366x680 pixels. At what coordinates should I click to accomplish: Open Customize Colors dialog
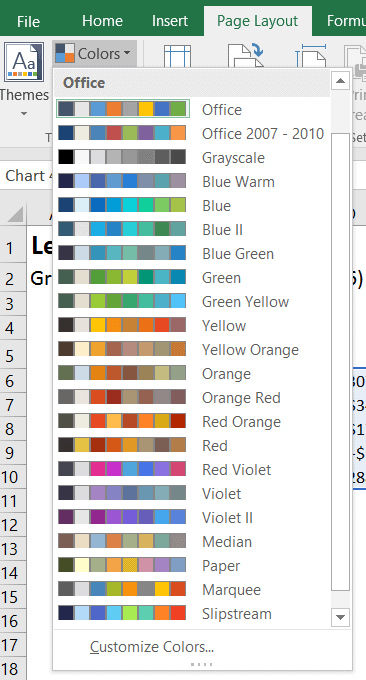point(152,647)
